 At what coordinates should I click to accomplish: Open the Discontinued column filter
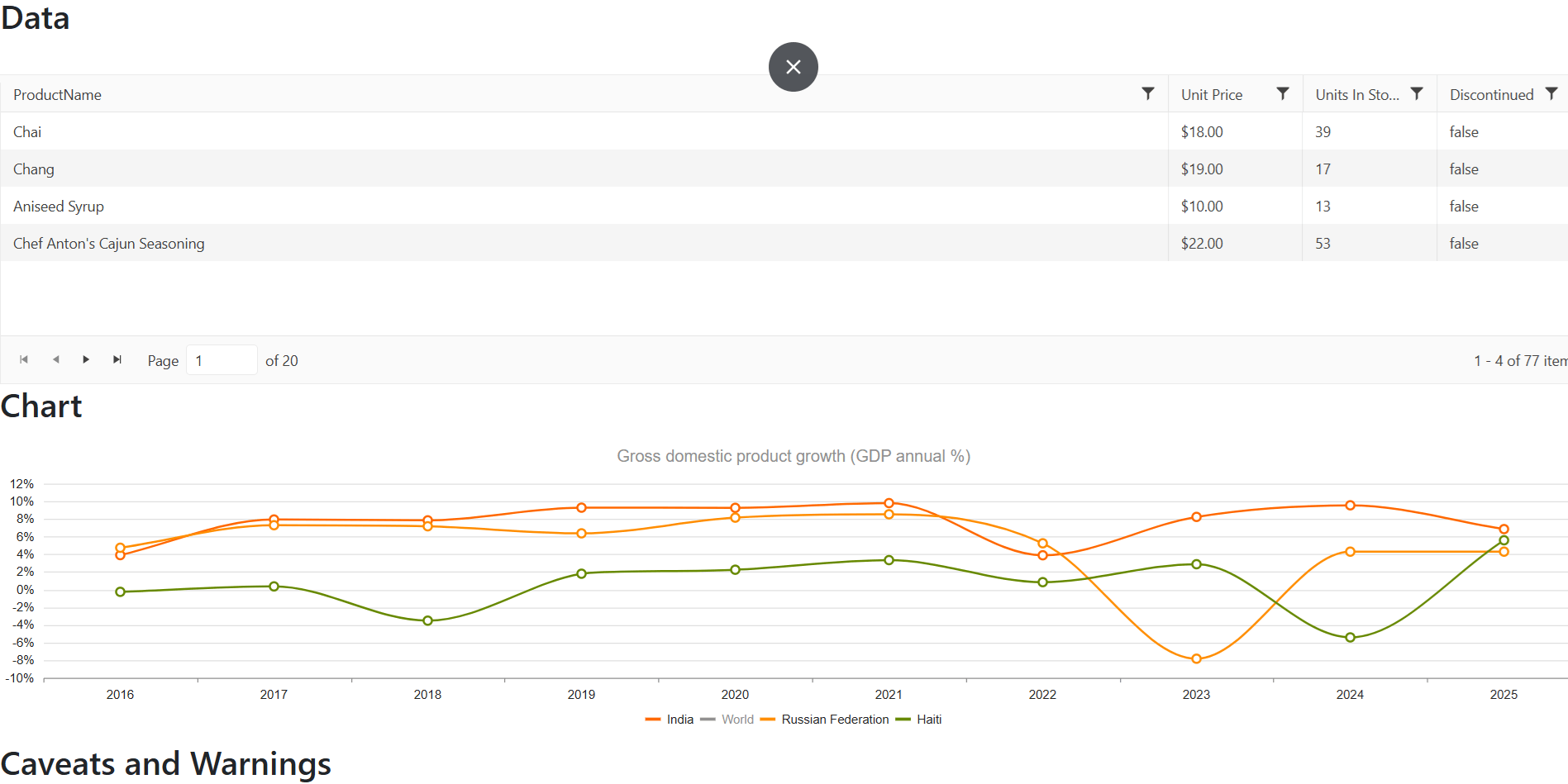(x=1551, y=94)
